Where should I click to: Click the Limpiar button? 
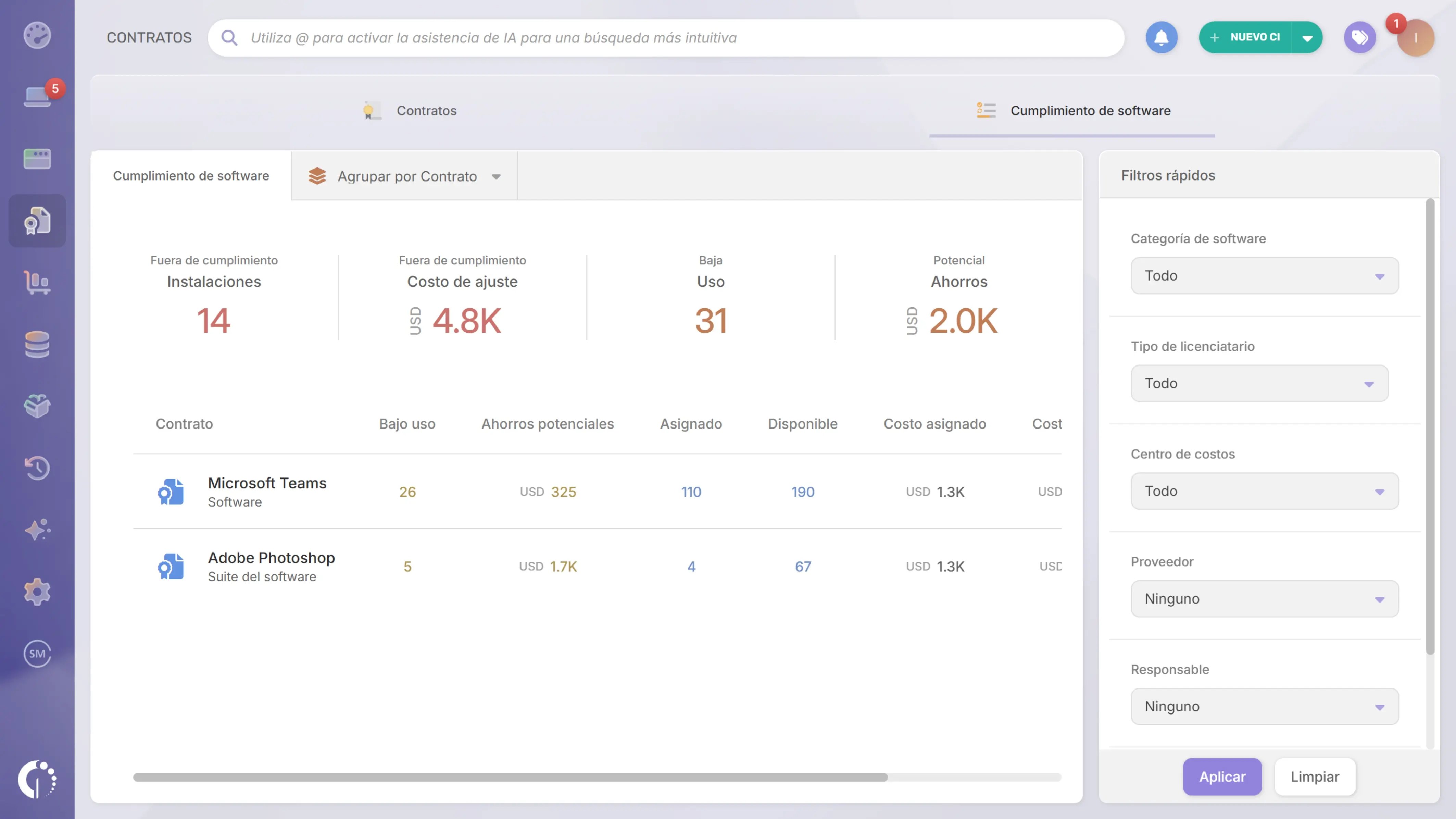point(1315,777)
